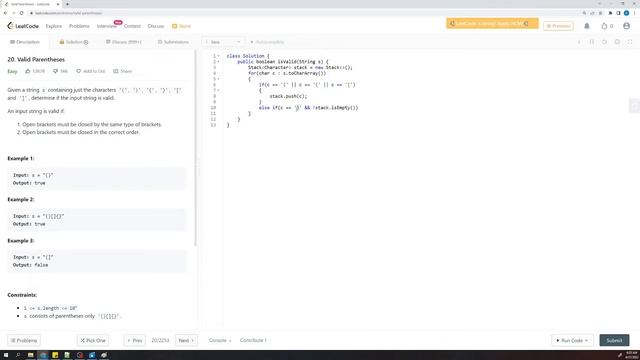Open editor settings gear icon

pyautogui.click(x=617, y=42)
